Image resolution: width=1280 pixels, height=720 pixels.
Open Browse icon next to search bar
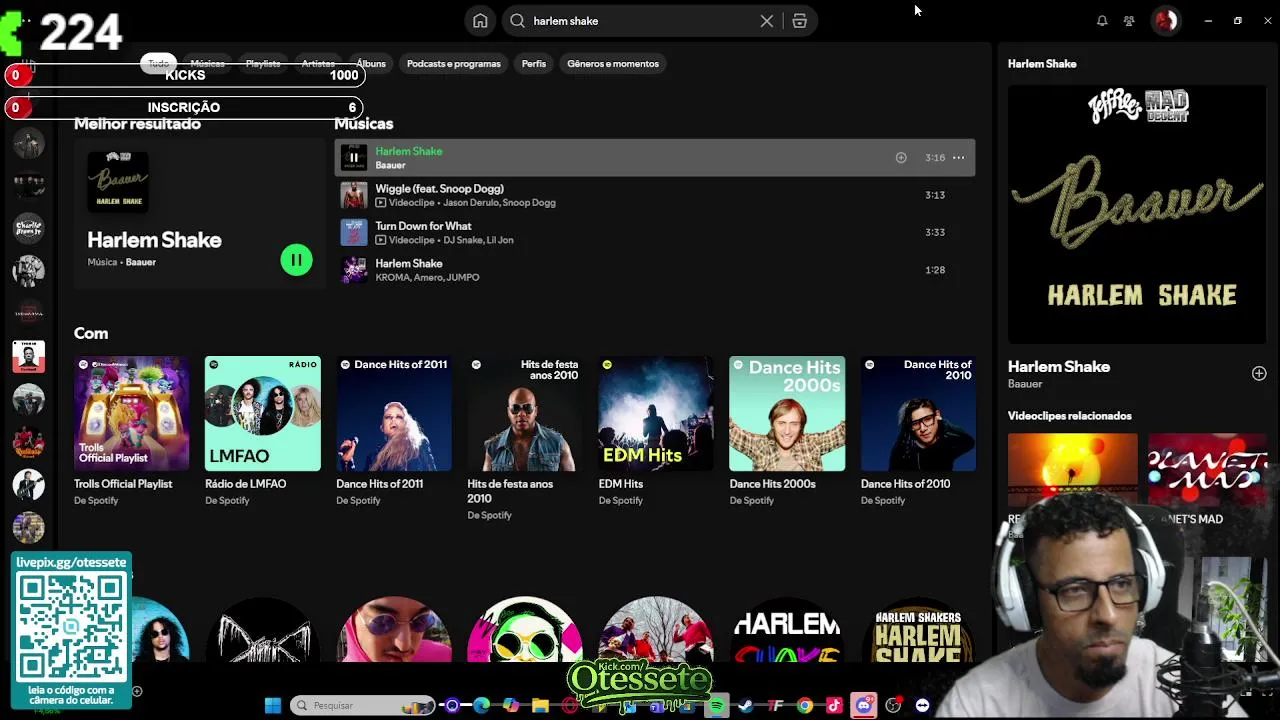coord(799,21)
